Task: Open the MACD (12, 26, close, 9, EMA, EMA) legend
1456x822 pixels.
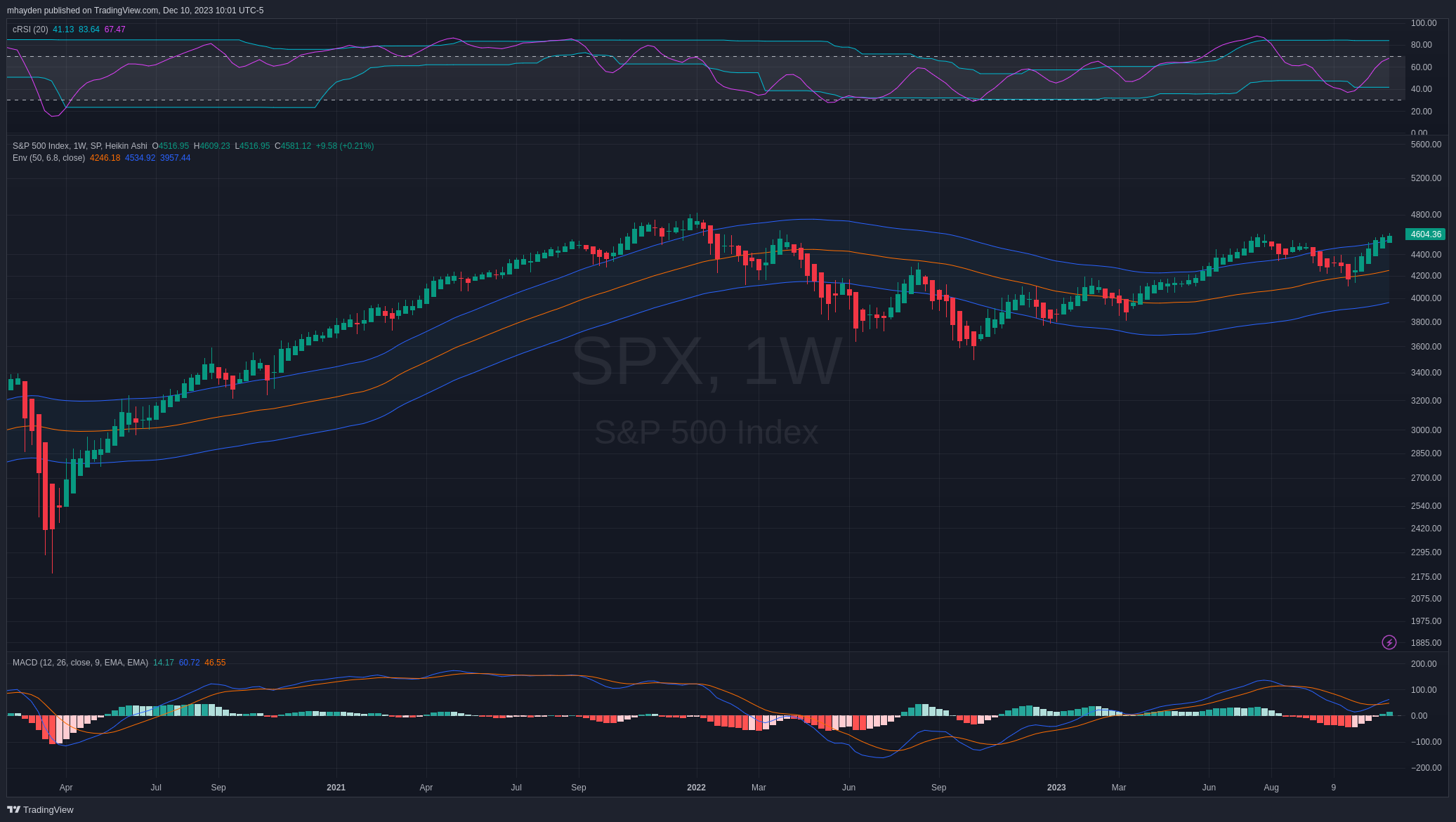Action: tap(80, 663)
